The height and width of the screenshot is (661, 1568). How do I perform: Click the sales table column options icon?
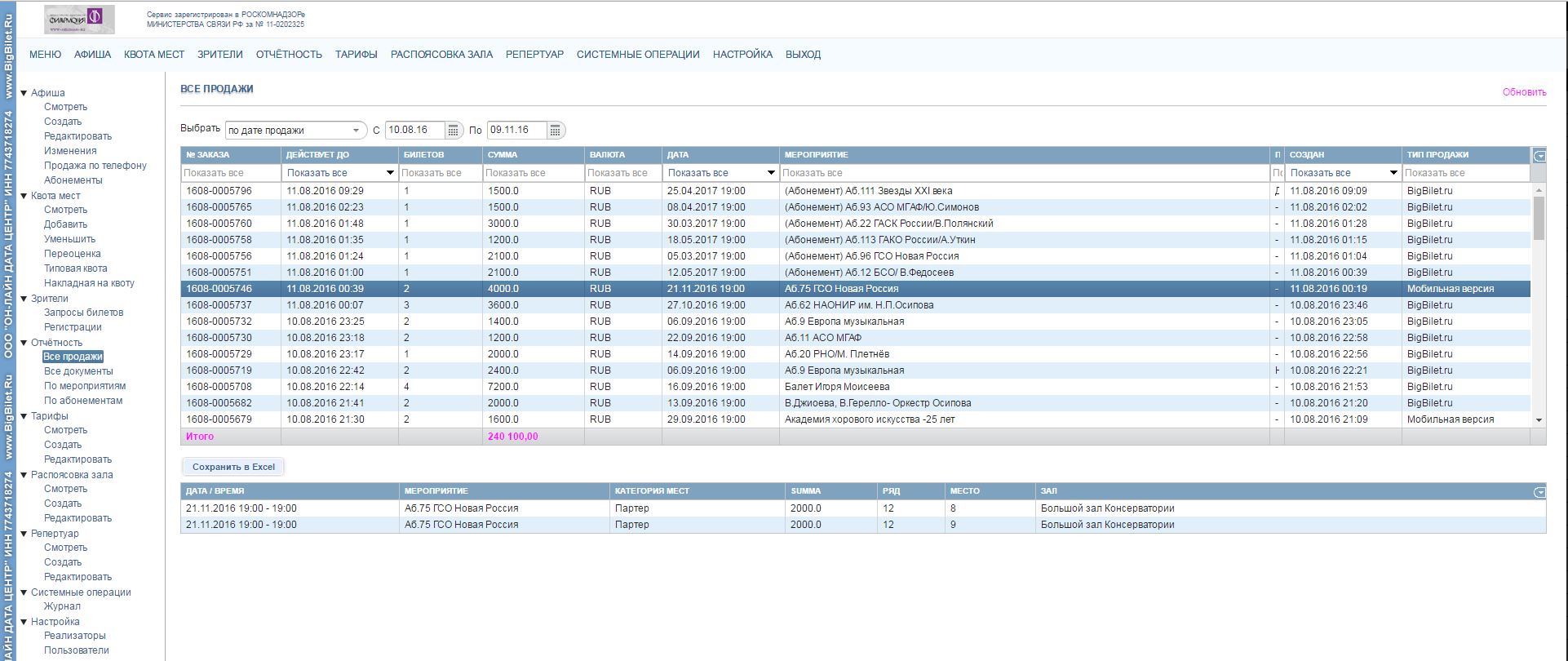(1539, 156)
